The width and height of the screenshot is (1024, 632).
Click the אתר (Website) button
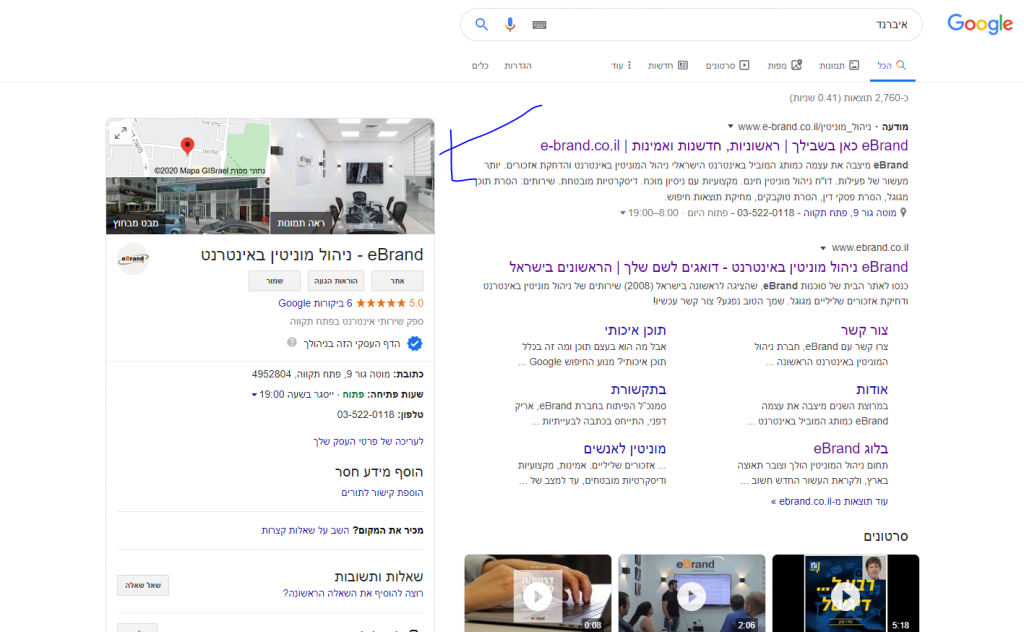[x=397, y=281]
